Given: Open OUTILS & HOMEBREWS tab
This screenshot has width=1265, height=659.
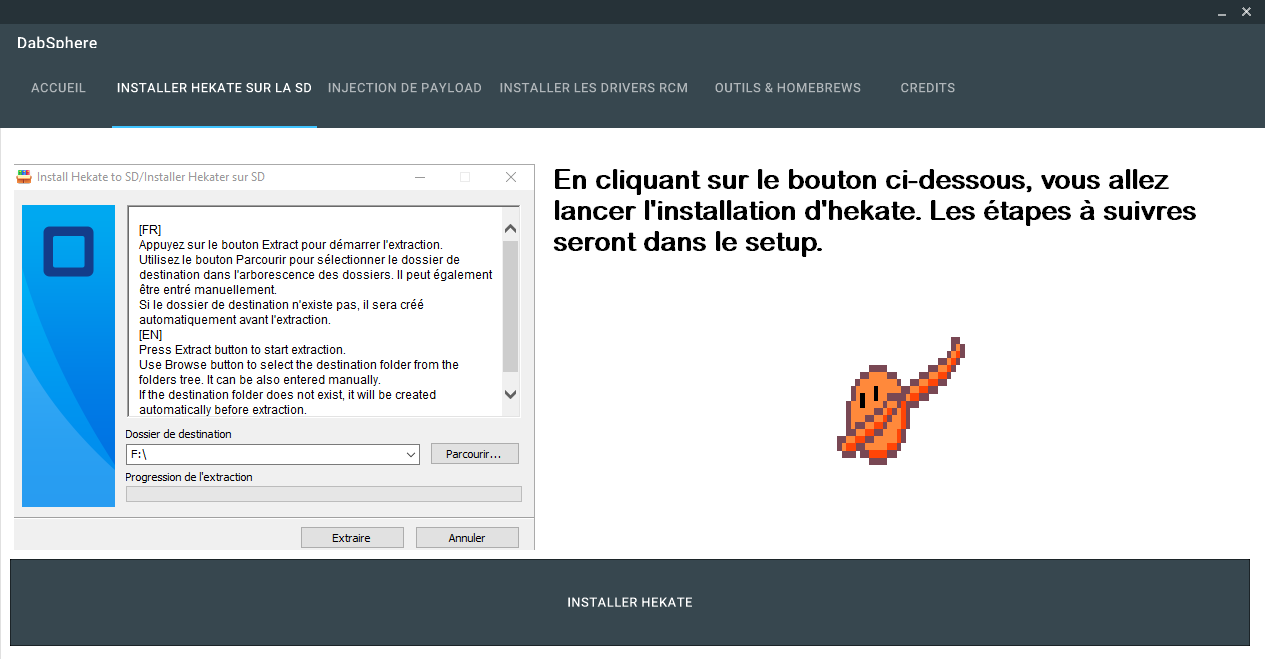Looking at the screenshot, I should pos(788,88).
